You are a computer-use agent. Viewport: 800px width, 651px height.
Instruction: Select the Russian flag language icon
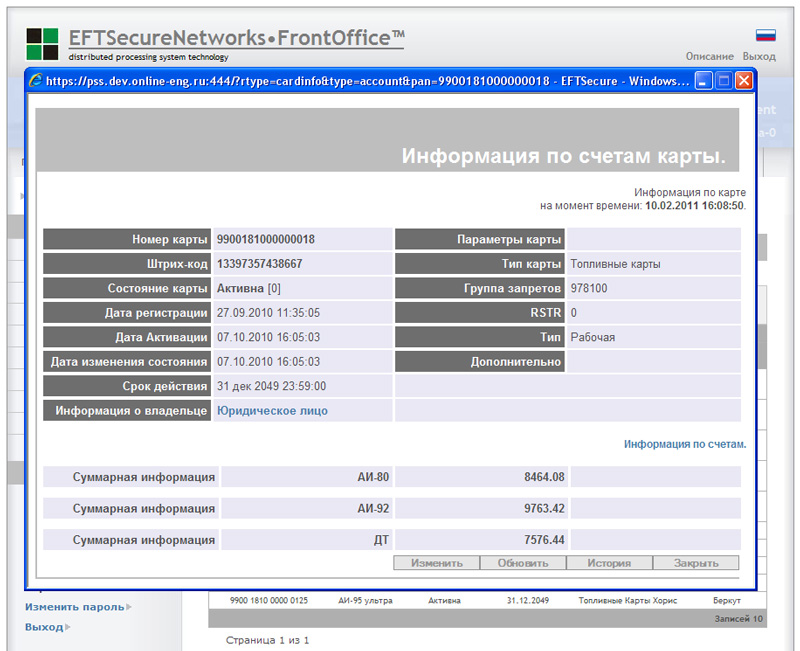(765, 35)
